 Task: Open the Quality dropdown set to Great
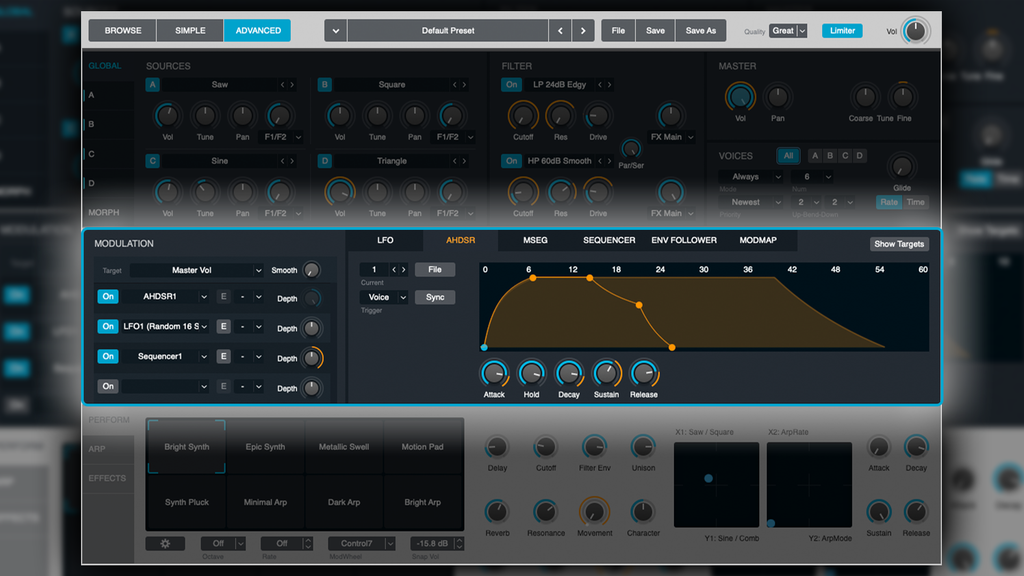(787, 31)
